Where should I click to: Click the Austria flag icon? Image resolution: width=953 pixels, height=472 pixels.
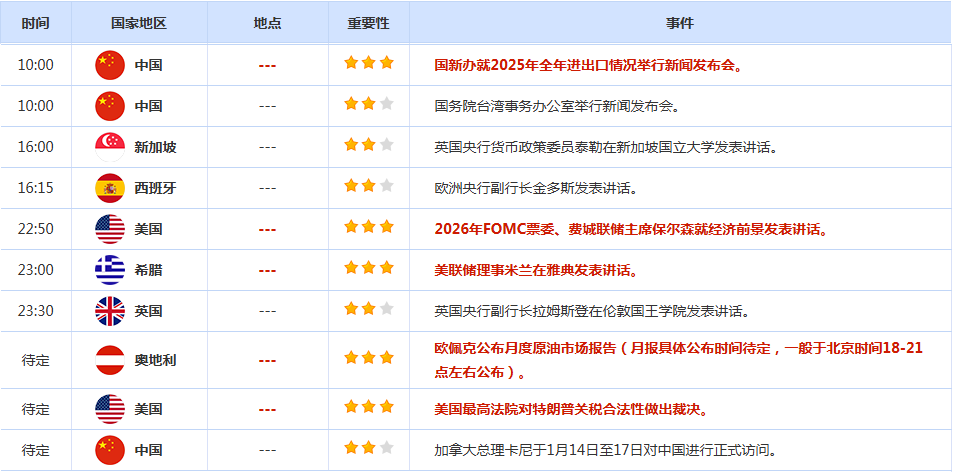[x=110, y=360]
